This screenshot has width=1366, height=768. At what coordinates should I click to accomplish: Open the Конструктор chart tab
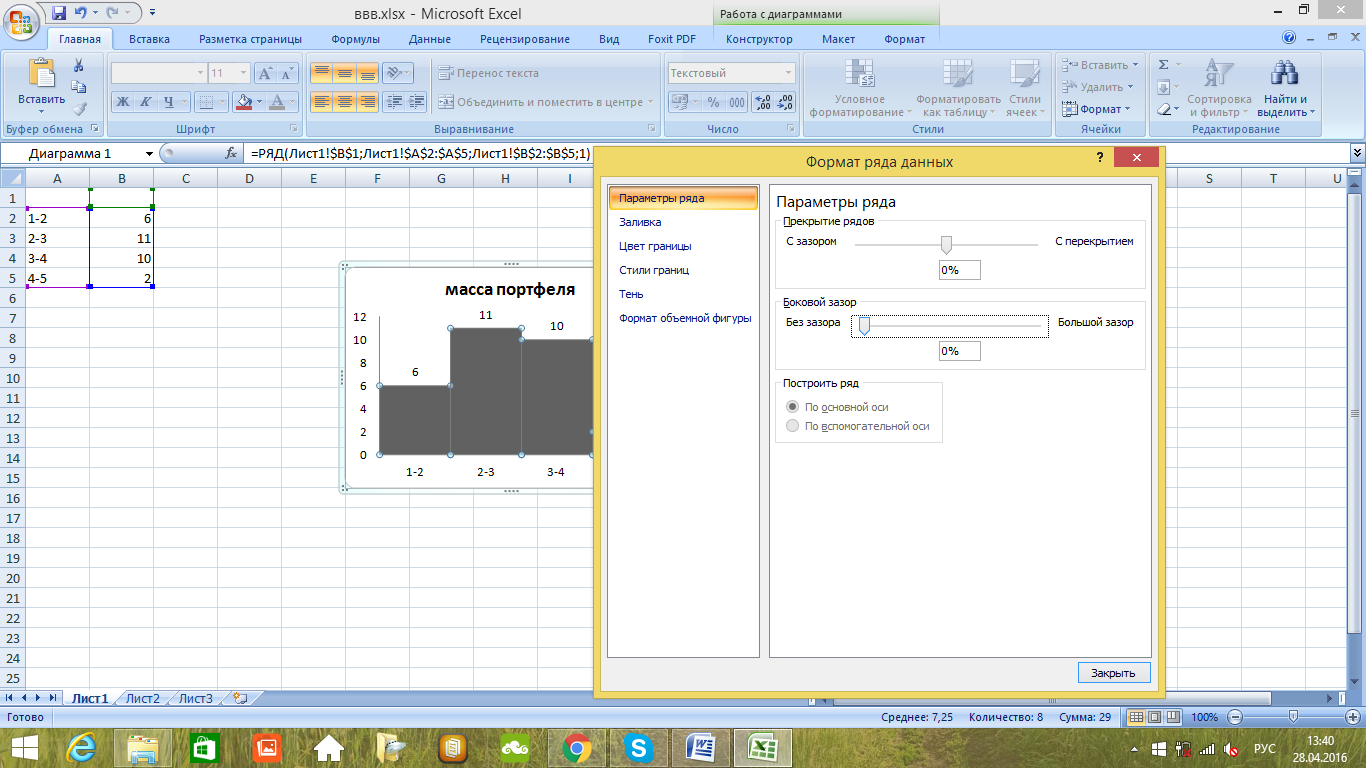coord(759,39)
